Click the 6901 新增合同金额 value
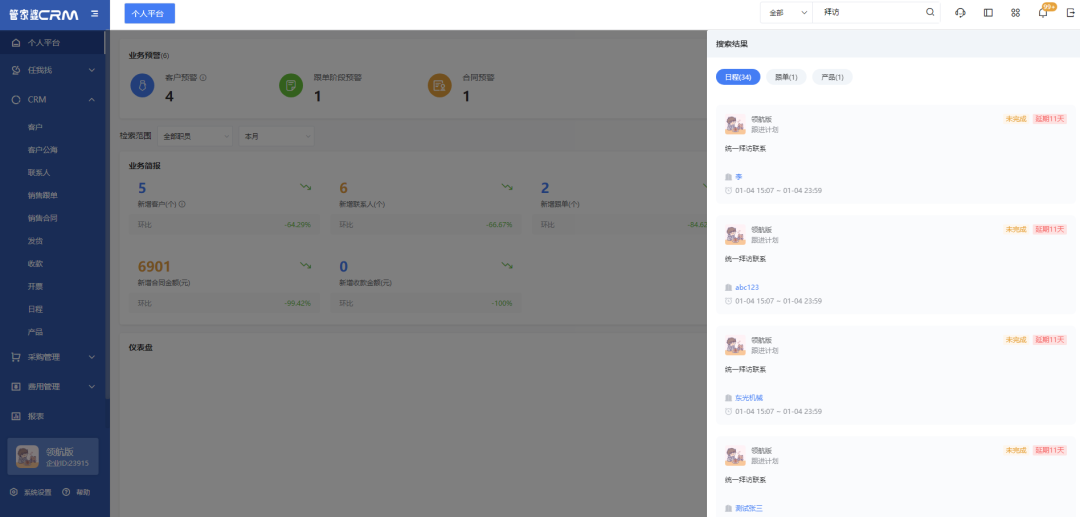Image resolution: width=1080 pixels, height=517 pixels. click(x=154, y=266)
